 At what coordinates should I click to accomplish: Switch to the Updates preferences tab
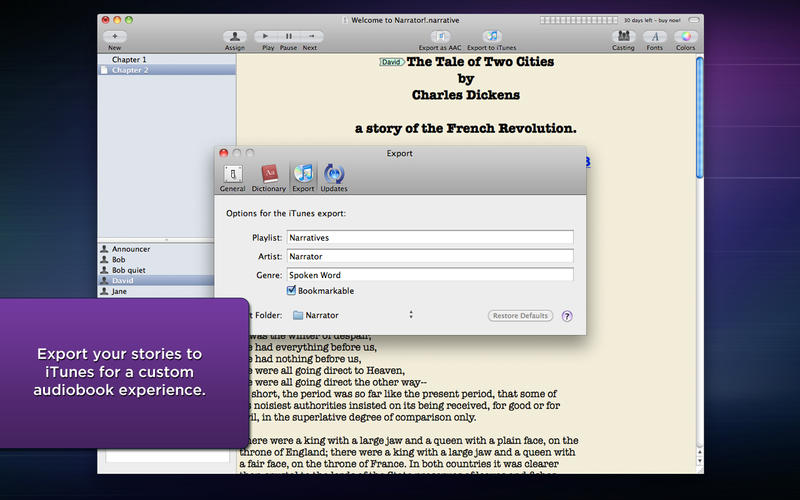334,178
